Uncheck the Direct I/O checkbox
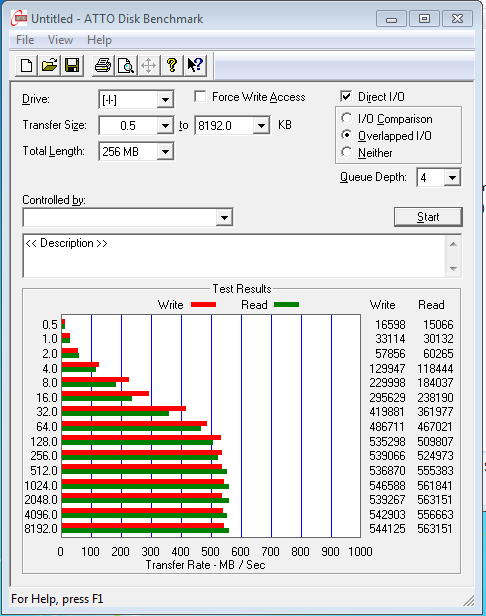The height and width of the screenshot is (616, 486). coord(346,96)
